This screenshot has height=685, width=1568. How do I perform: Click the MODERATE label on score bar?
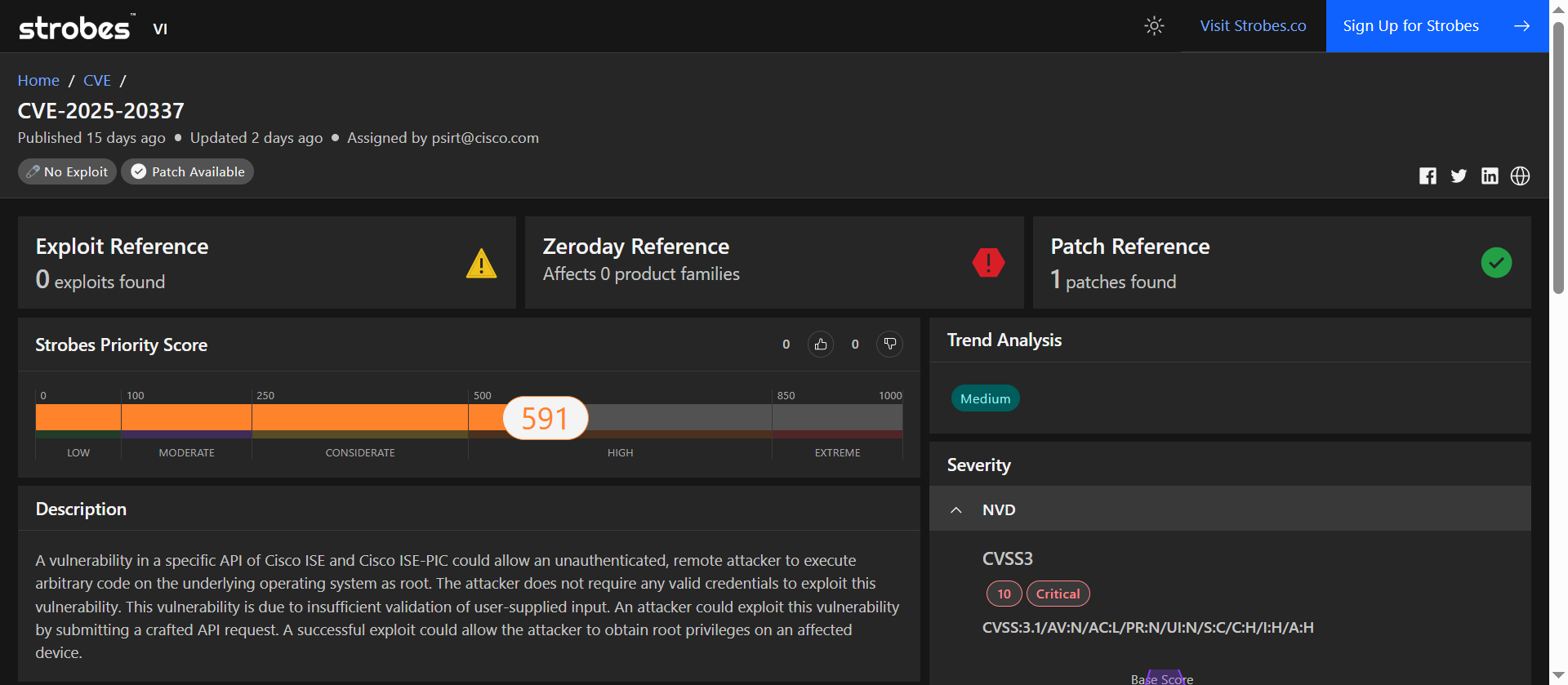186,452
